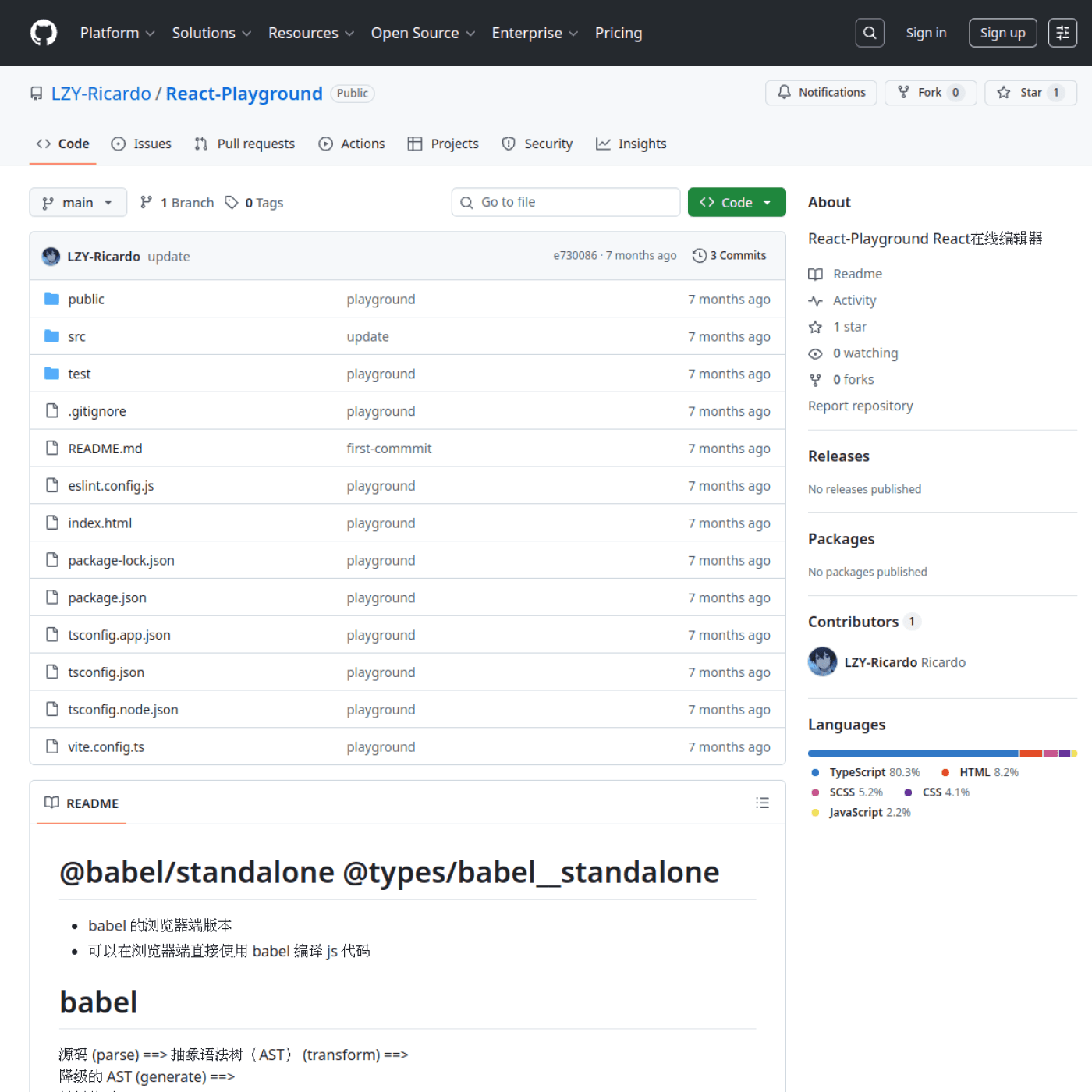Click the Report repository link
The image size is (1092, 1092).
(860, 406)
